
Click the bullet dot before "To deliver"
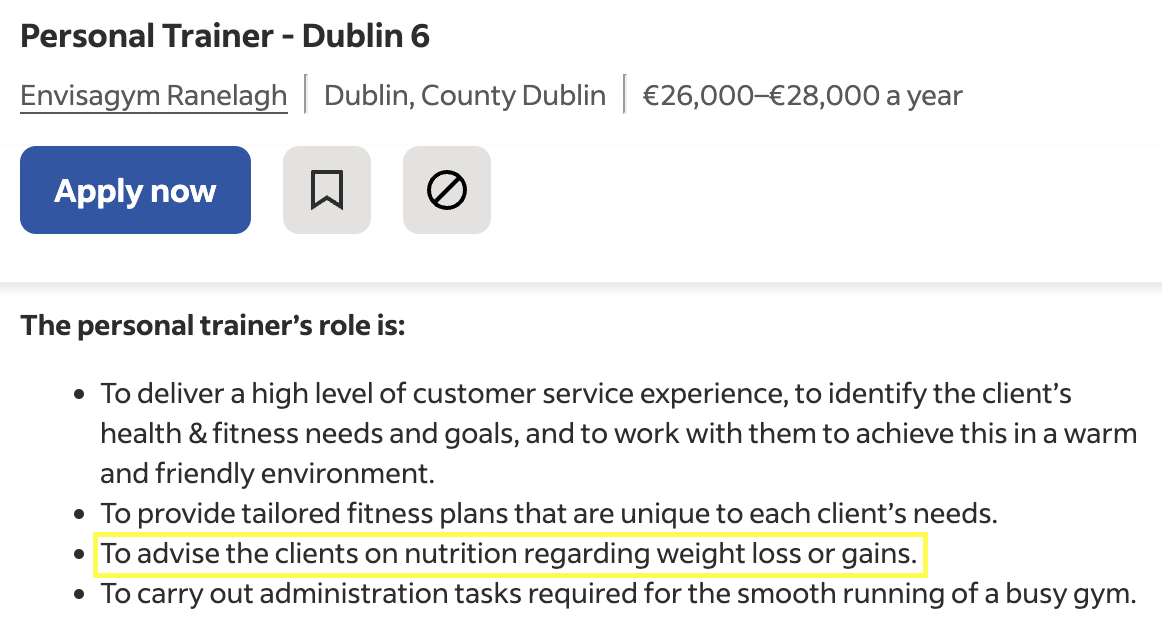[x=81, y=395]
